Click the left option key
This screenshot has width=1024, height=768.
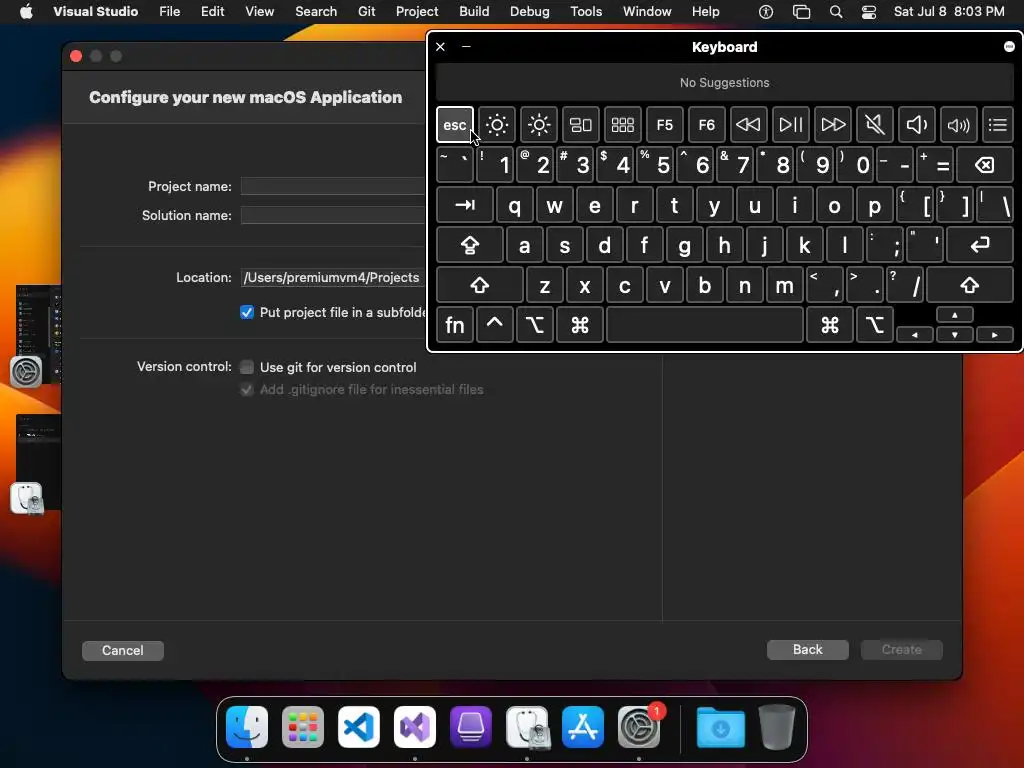click(x=535, y=325)
